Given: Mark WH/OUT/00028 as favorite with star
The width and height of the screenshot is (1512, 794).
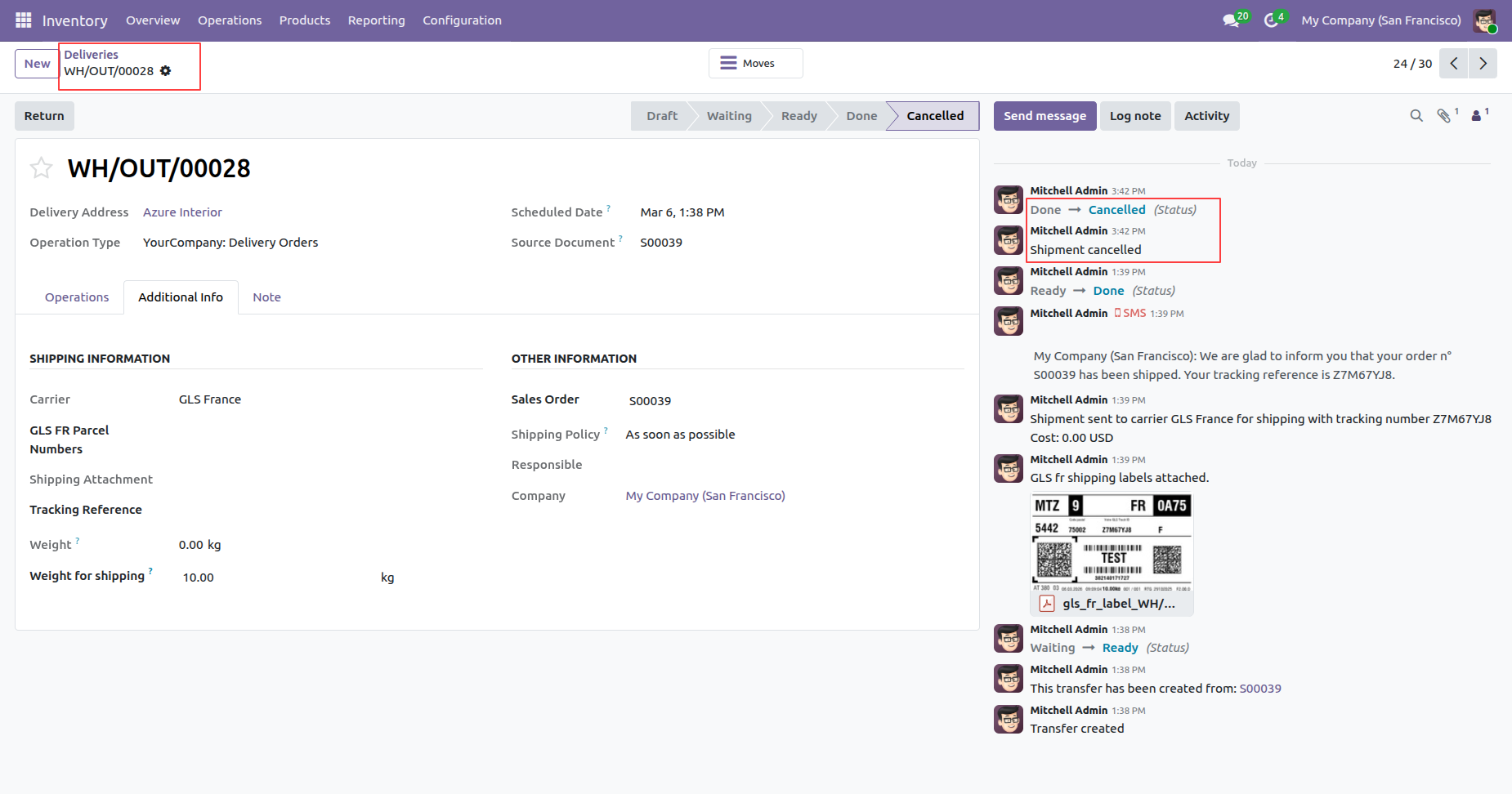Looking at the screenshot, I should coord(42,168).
